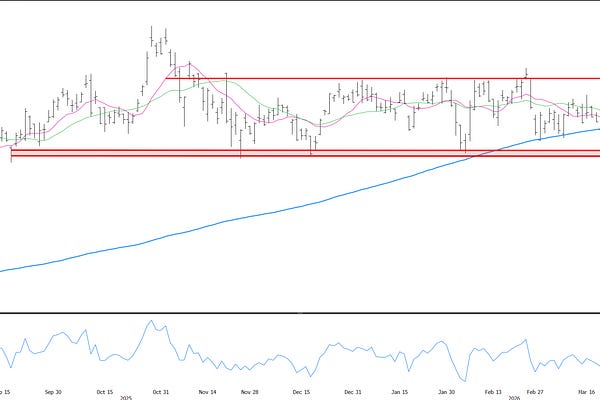This screenshot has width=600, height=400.
Task: Select the upper red horizontal resistance line
Action: point(383,79)
